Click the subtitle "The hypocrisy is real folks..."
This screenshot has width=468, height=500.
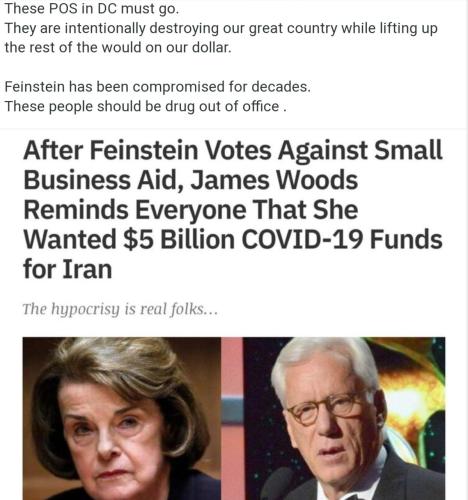point(120,309)
